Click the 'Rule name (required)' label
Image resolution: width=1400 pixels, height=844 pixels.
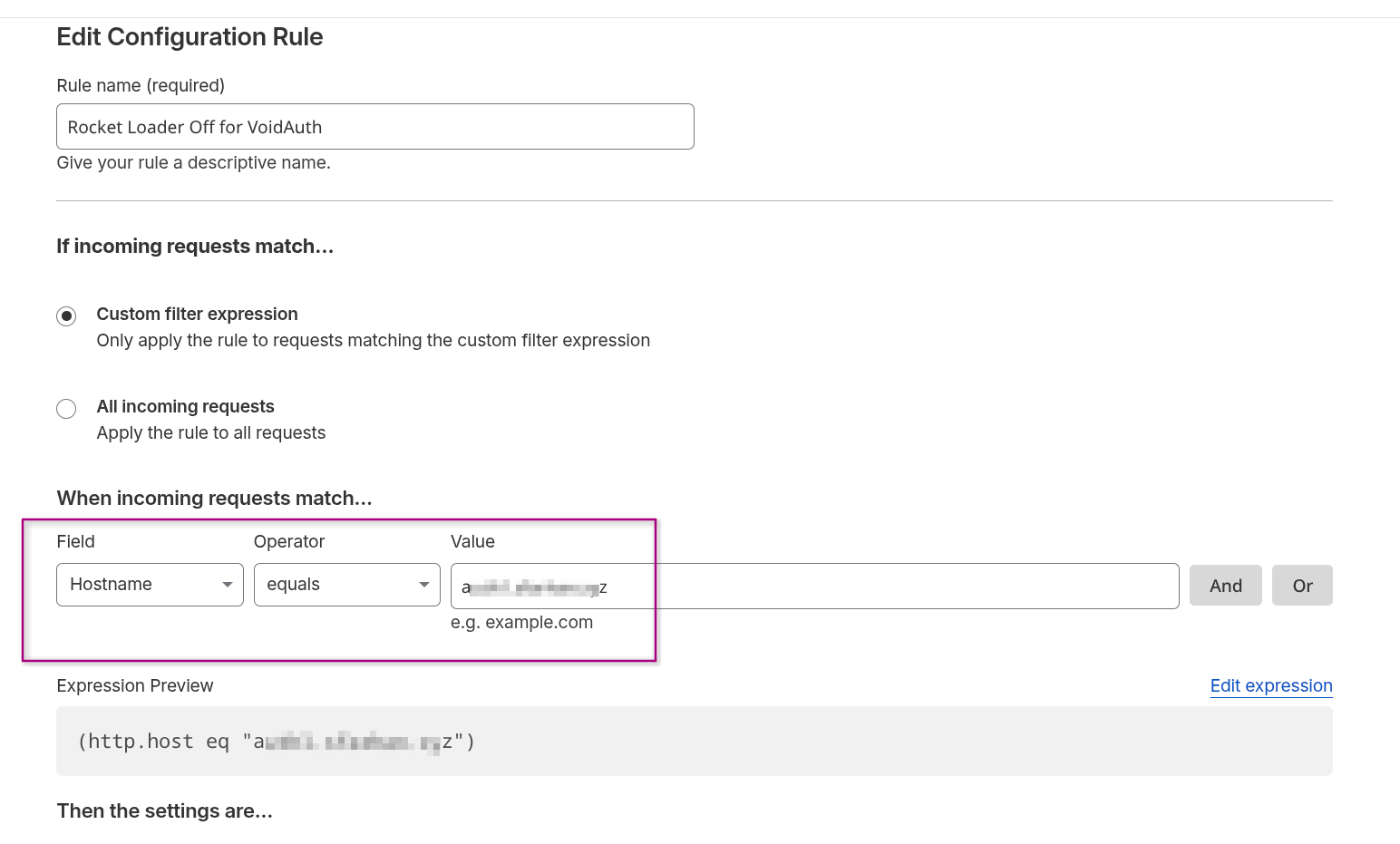click(141, 86)
